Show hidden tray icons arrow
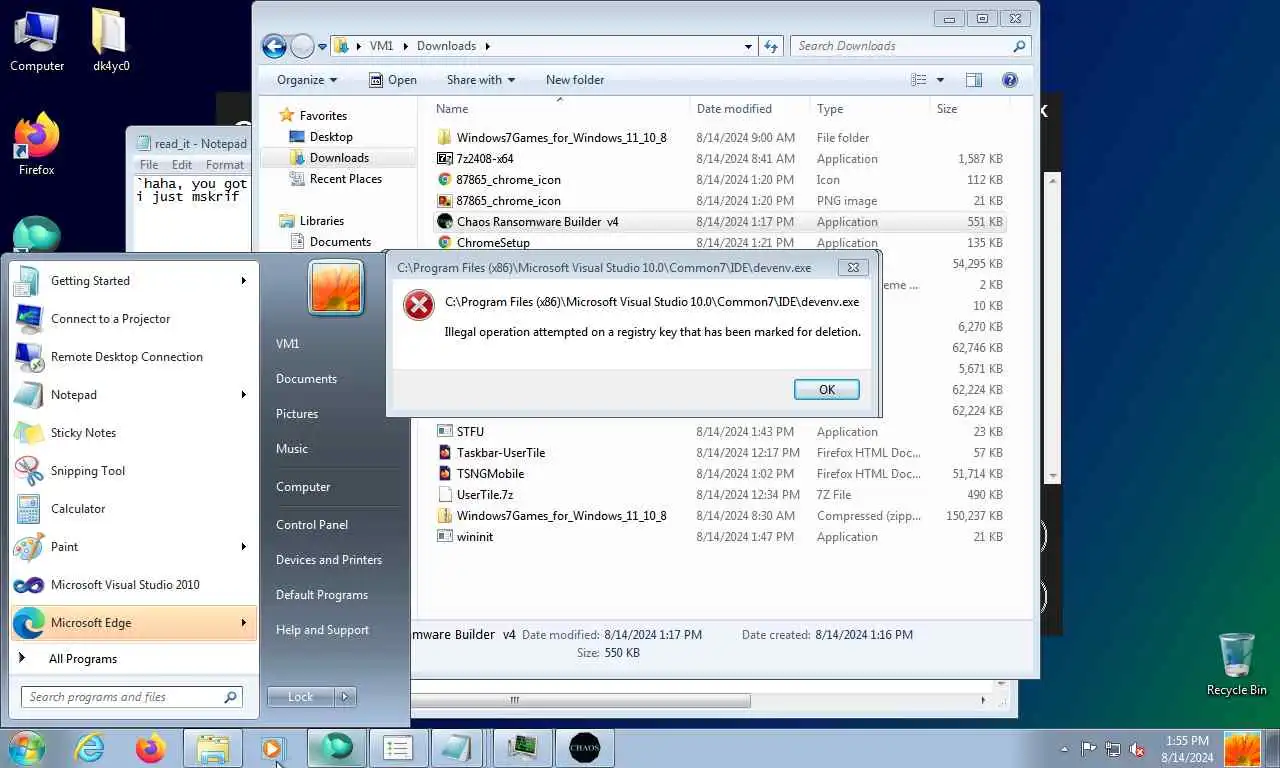The image size is (1280, 768). (1065, 748)
